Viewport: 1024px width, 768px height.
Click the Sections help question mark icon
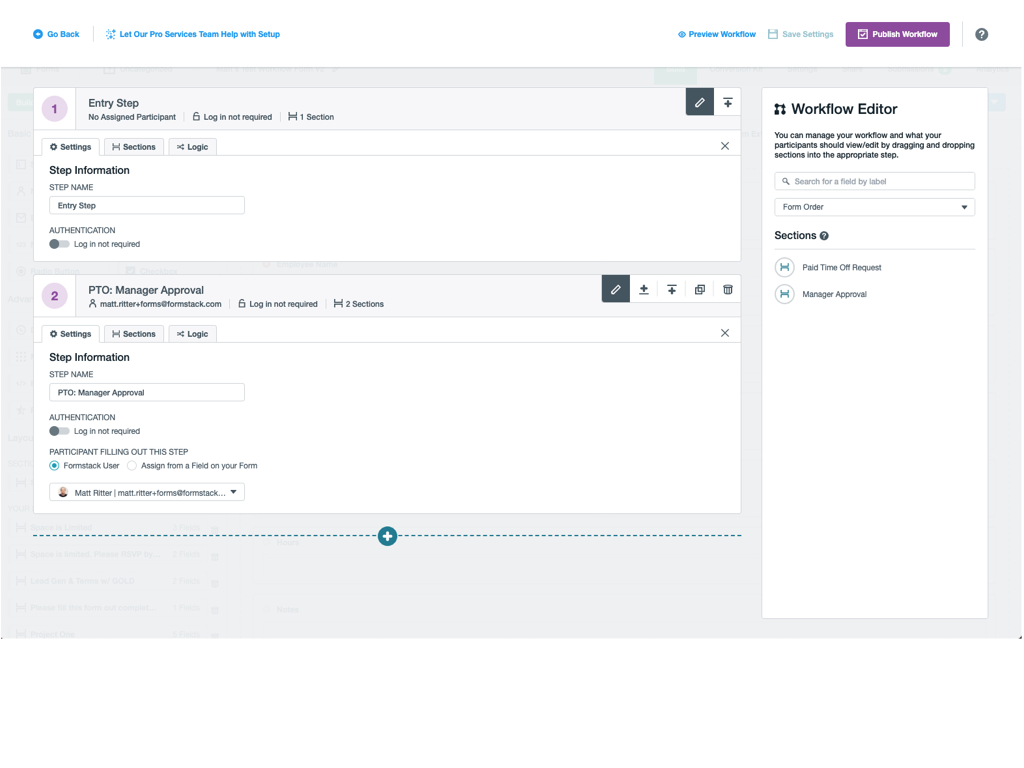coord(822,235)
